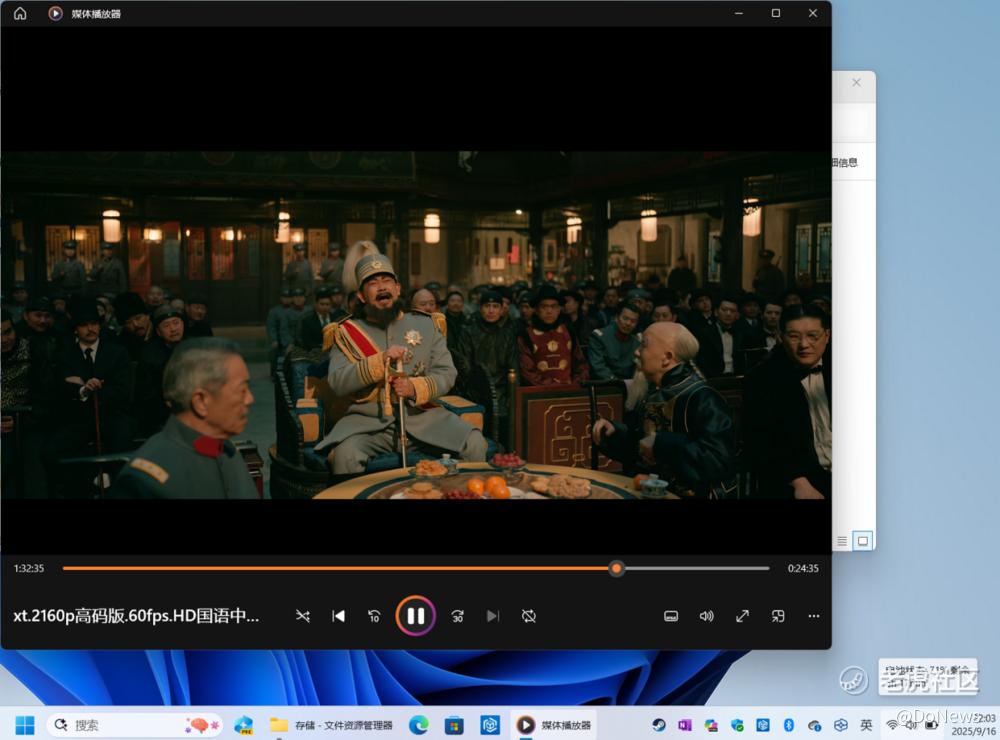Open the more options menu
The width and height of the screenshot is (1000, 740).
tap(814, 616)
